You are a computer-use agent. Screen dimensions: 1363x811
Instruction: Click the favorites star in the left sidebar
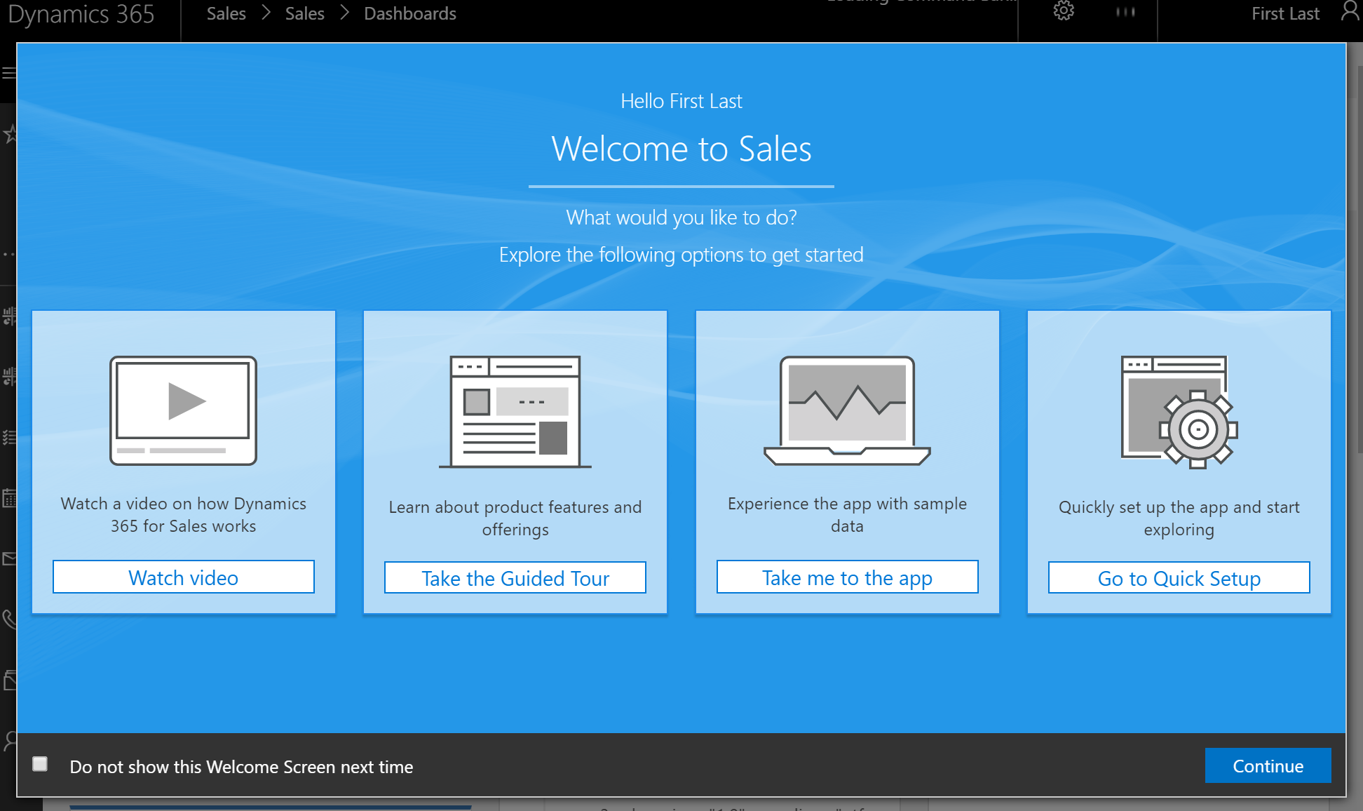[x=8, y=132]
